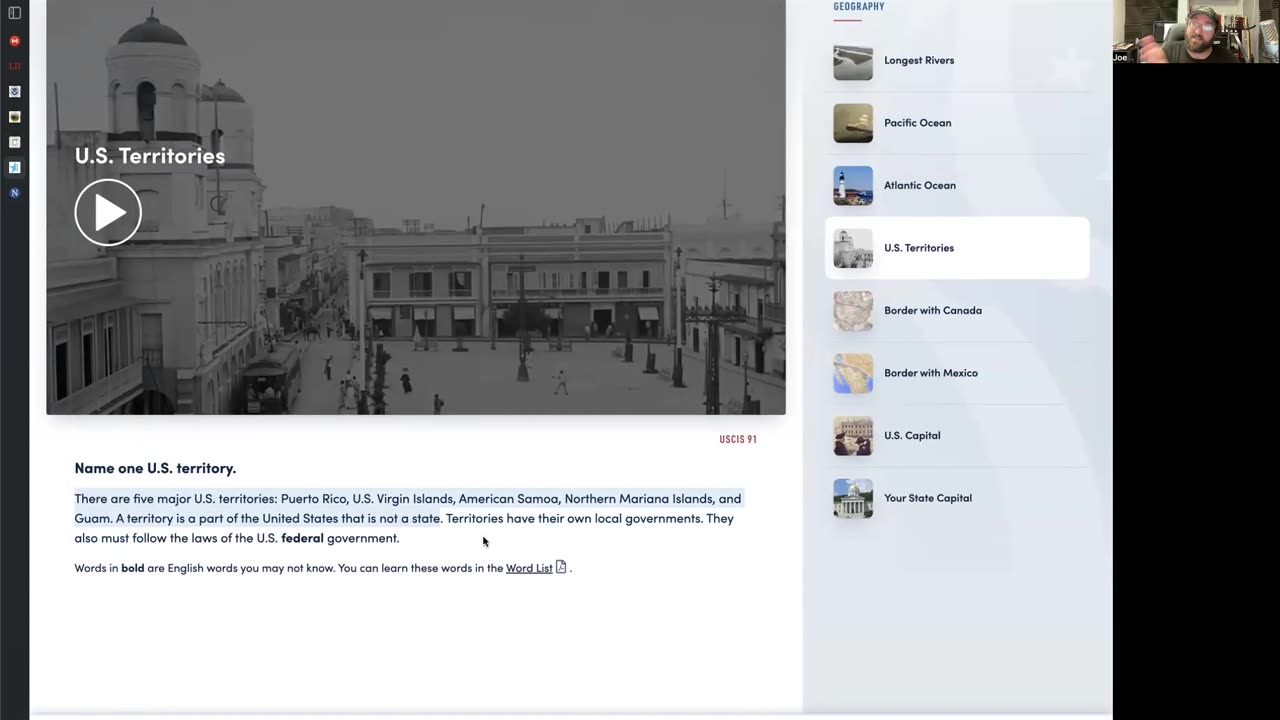Open the light blue star pinned tab
1280x720 pixels.
coord(14,167)
